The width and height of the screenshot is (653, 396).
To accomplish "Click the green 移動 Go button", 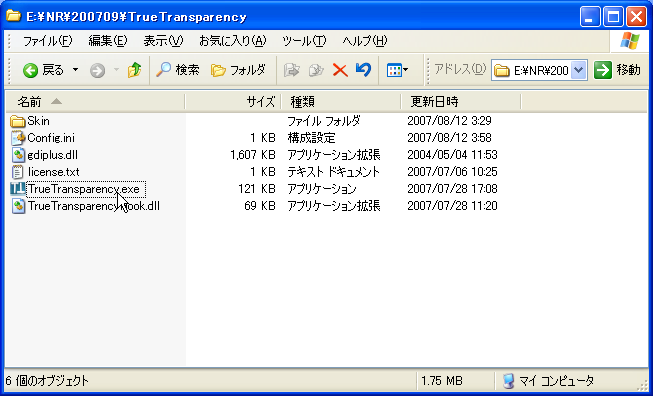I will point(617,70).
